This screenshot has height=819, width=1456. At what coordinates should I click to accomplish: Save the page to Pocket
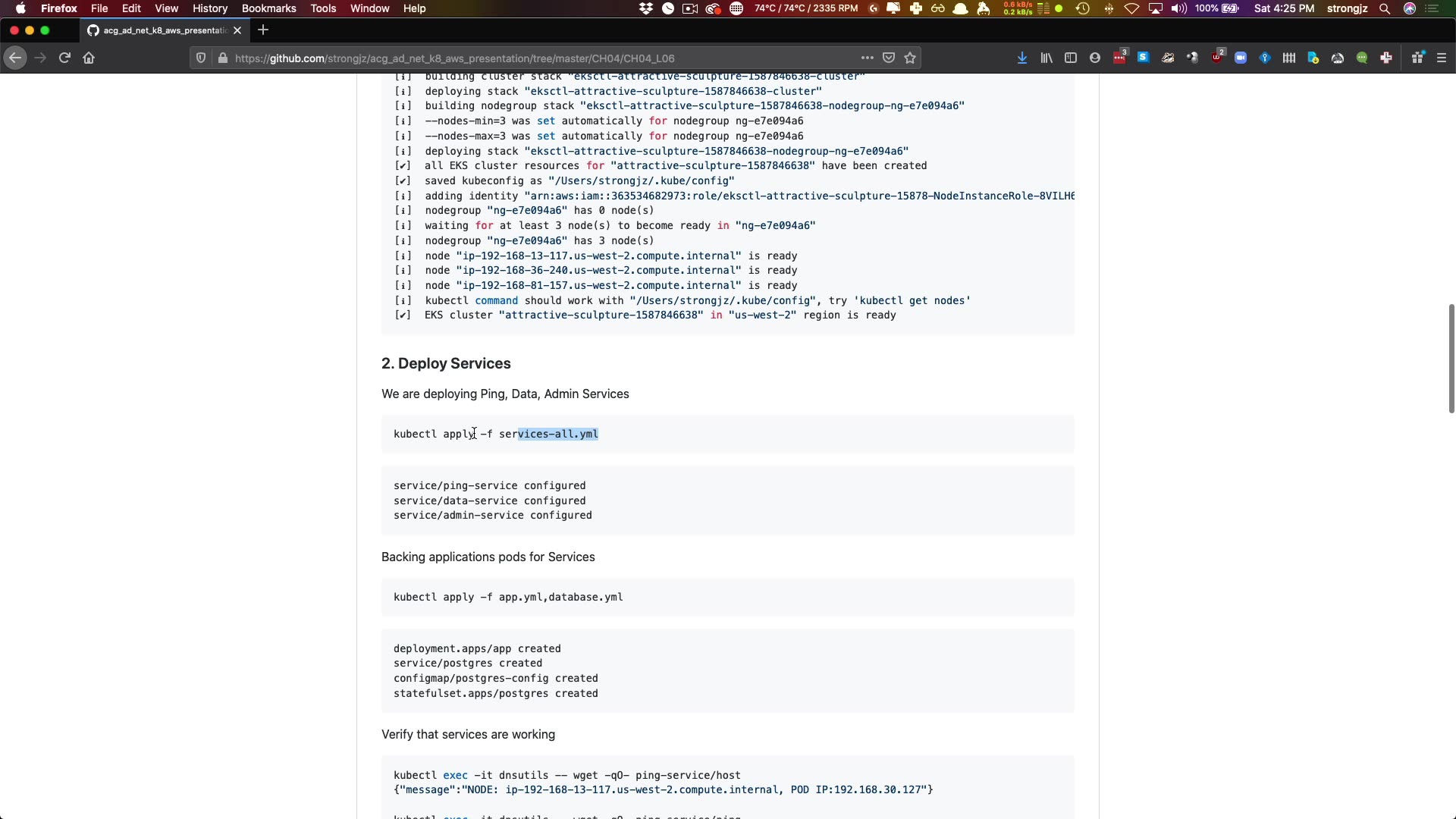coord(889,58)
